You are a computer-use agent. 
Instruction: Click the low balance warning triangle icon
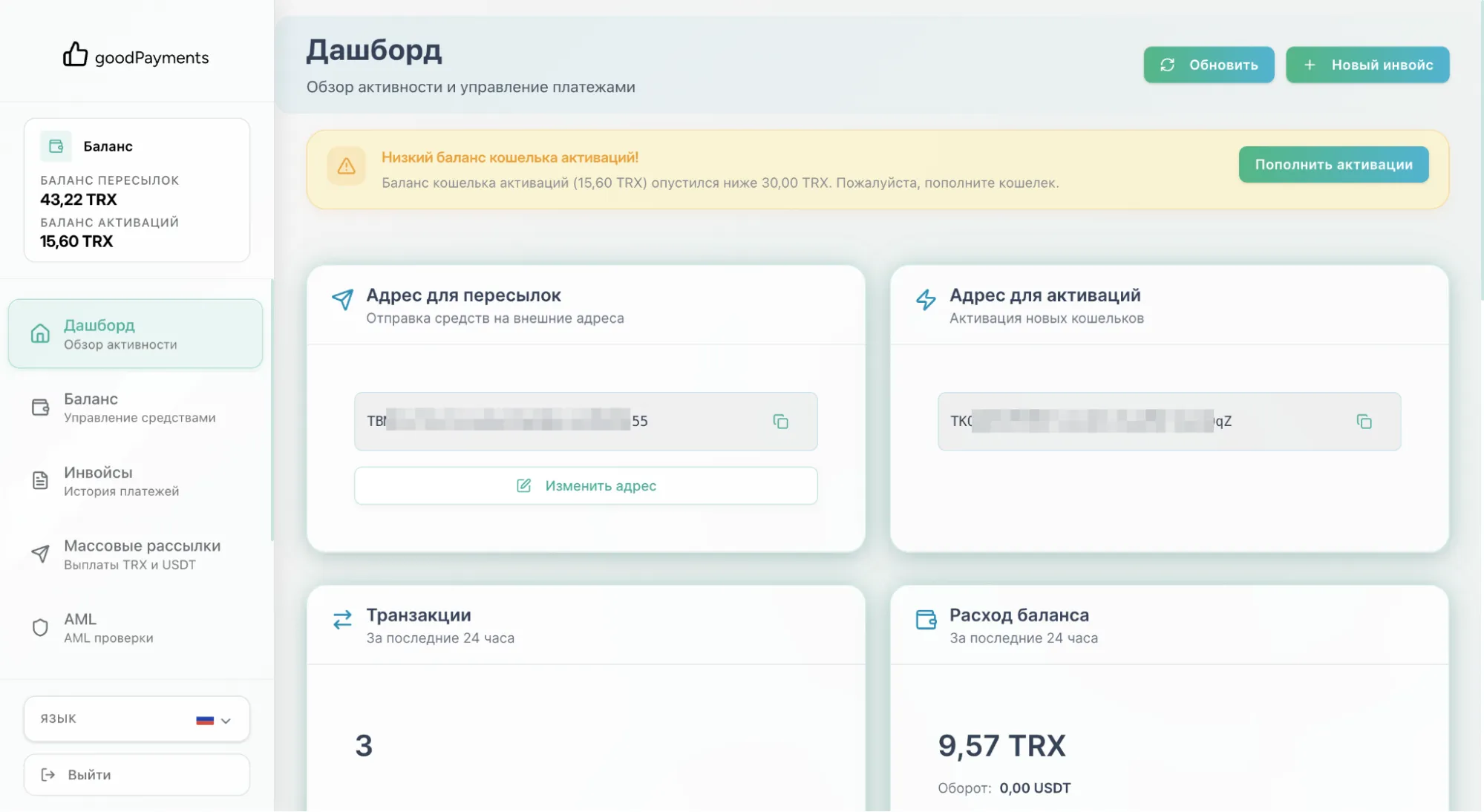pyautogui.click(x=346, y=166)
